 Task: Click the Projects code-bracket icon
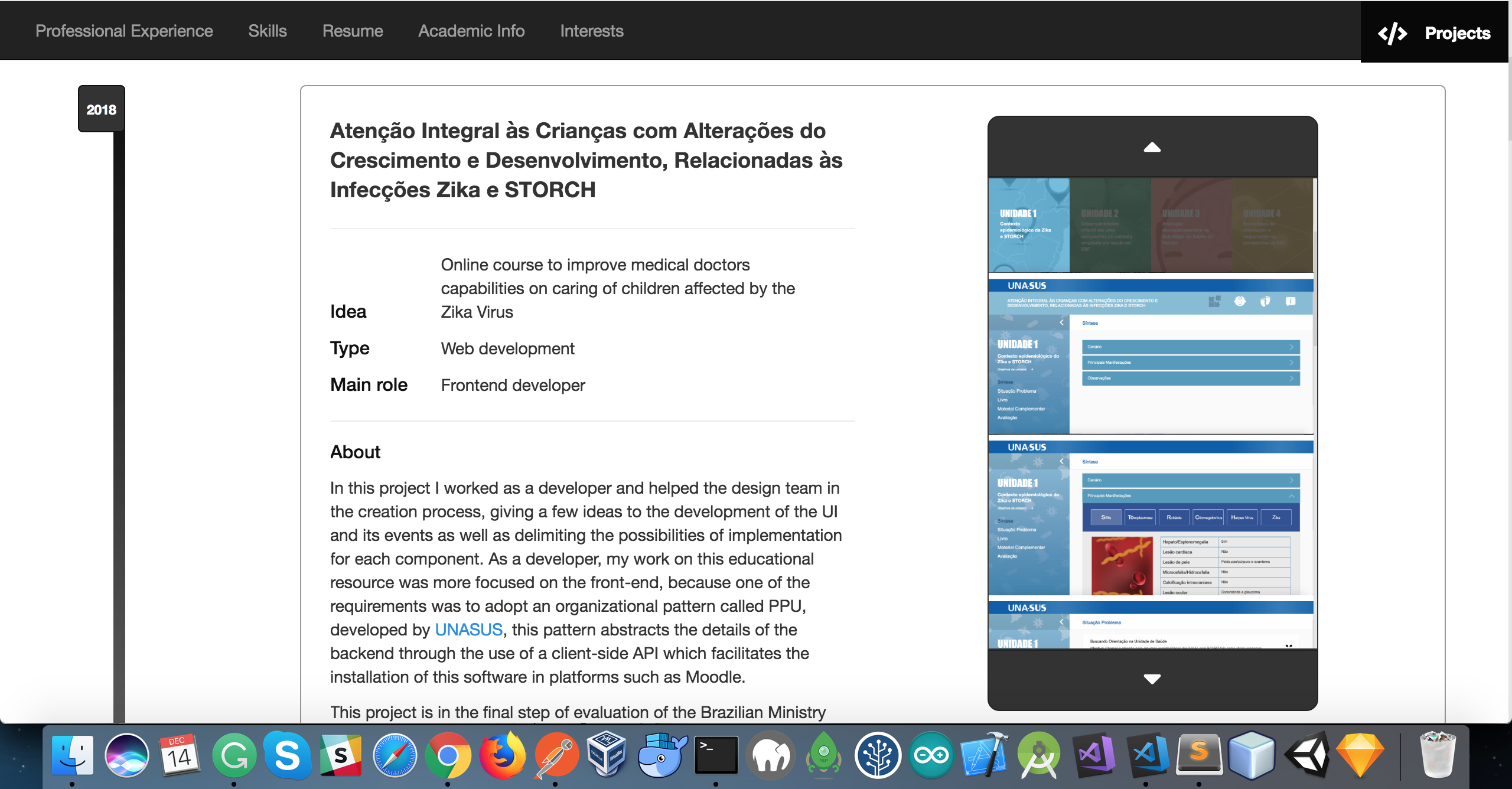(1392, 33)
